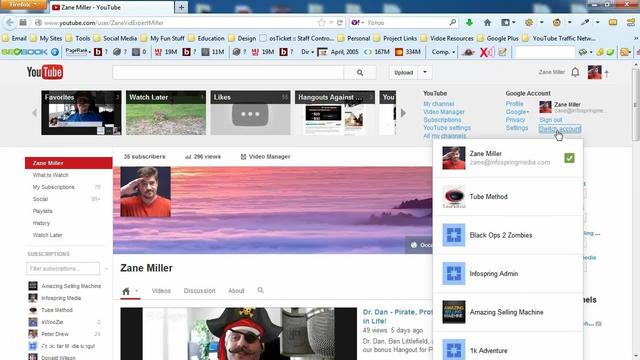Click the YouTube logo
The height and width of the screenshot is (360, 640).
coord(44,72)
